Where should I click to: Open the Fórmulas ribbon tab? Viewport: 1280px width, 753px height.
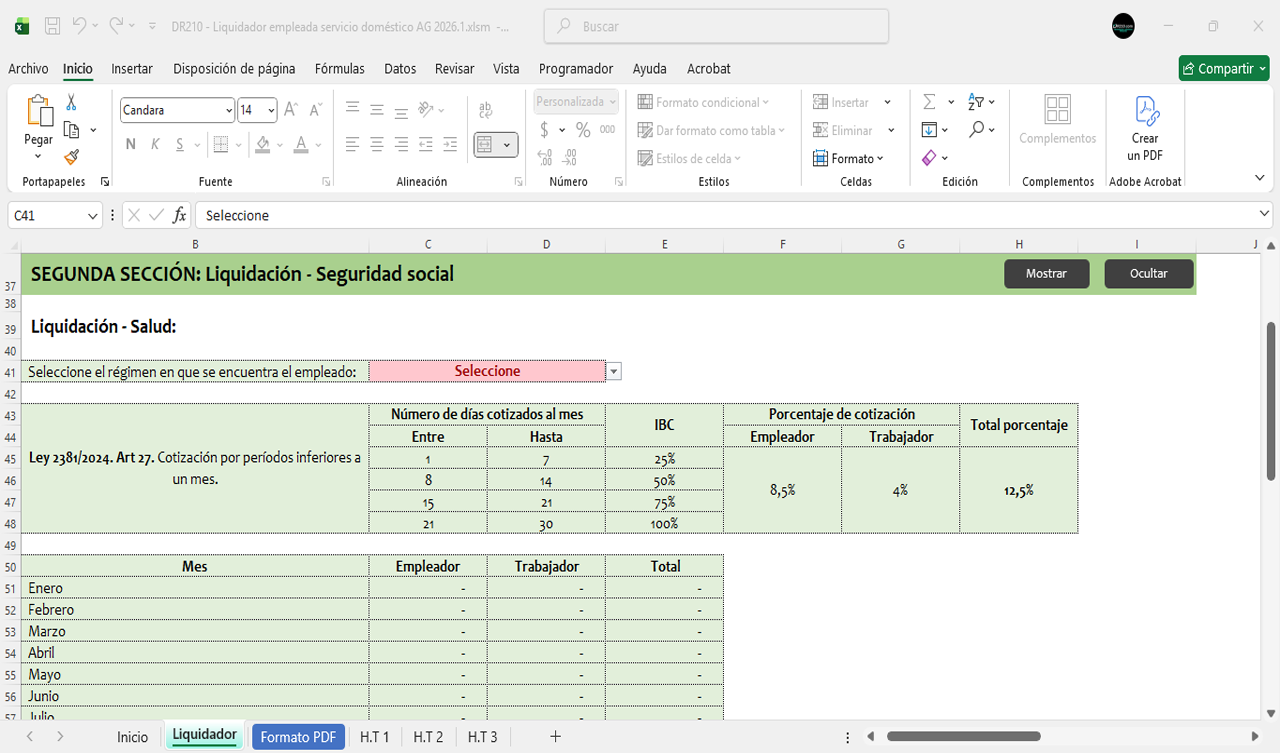339,69
